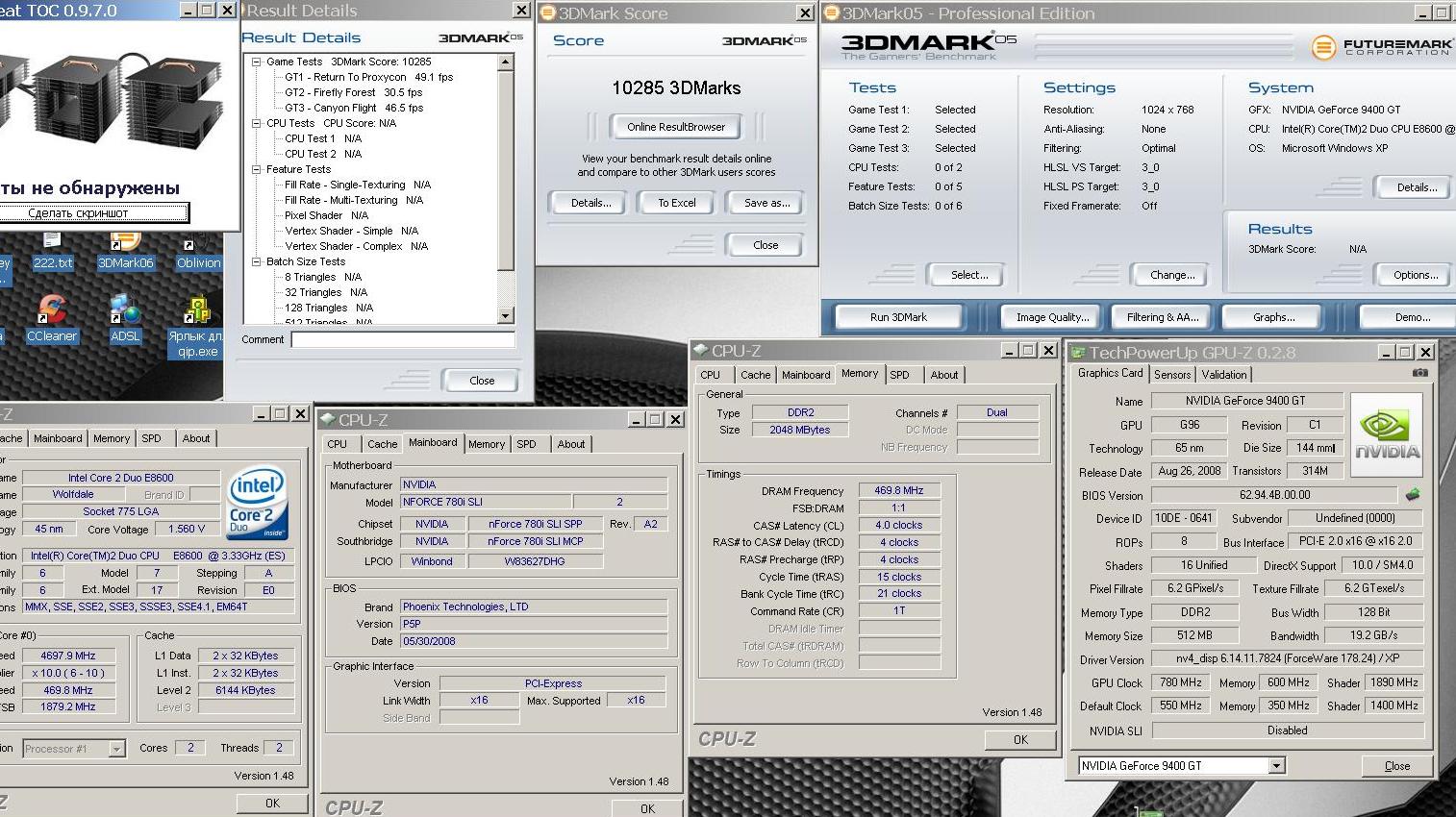Viewport: 1456px width, 817px height.
Task: Click OK in the CPU-Z memory window
Action: (x=1020, y=739)
